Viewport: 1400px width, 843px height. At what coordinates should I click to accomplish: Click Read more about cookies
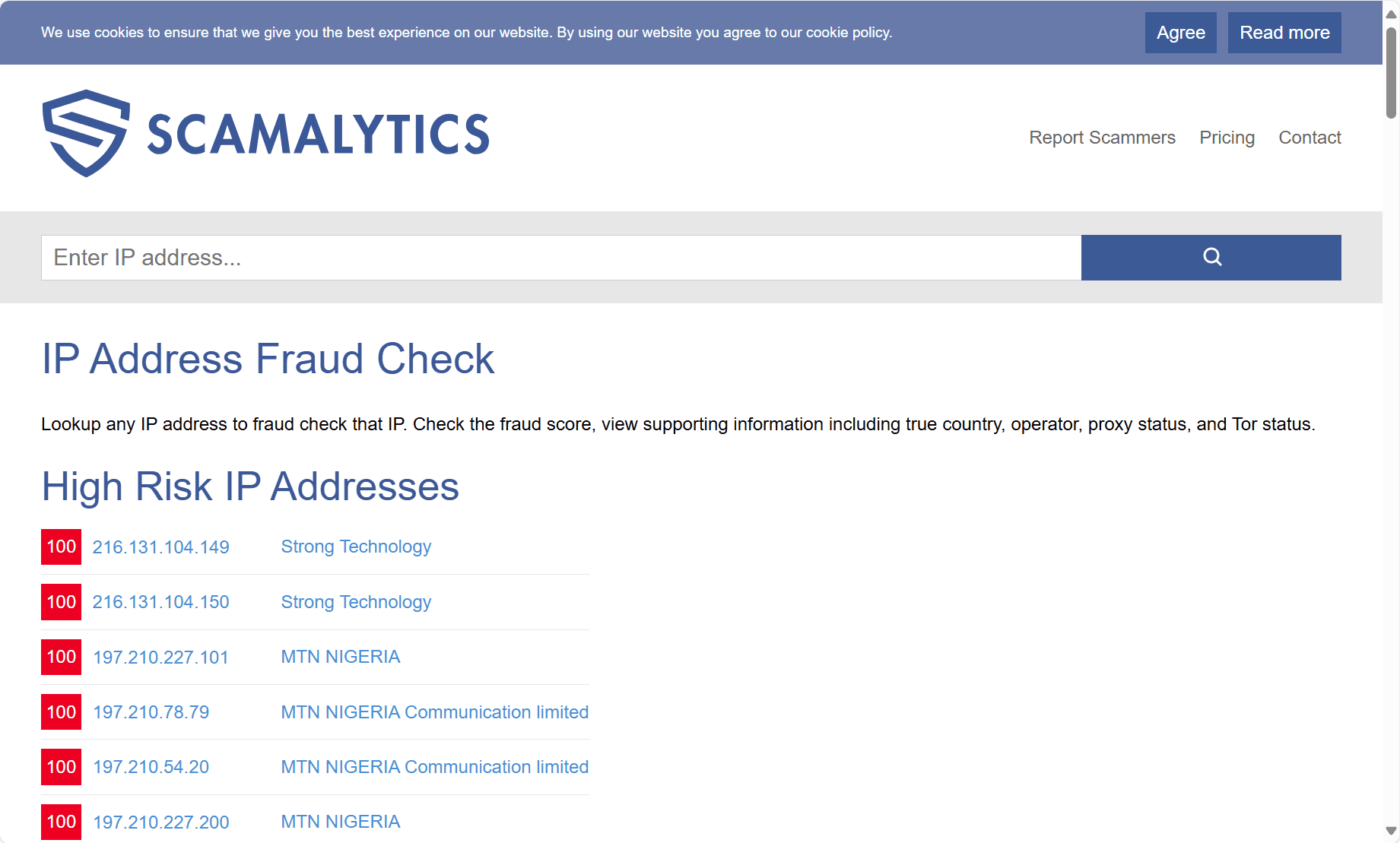coord(1284,33)
